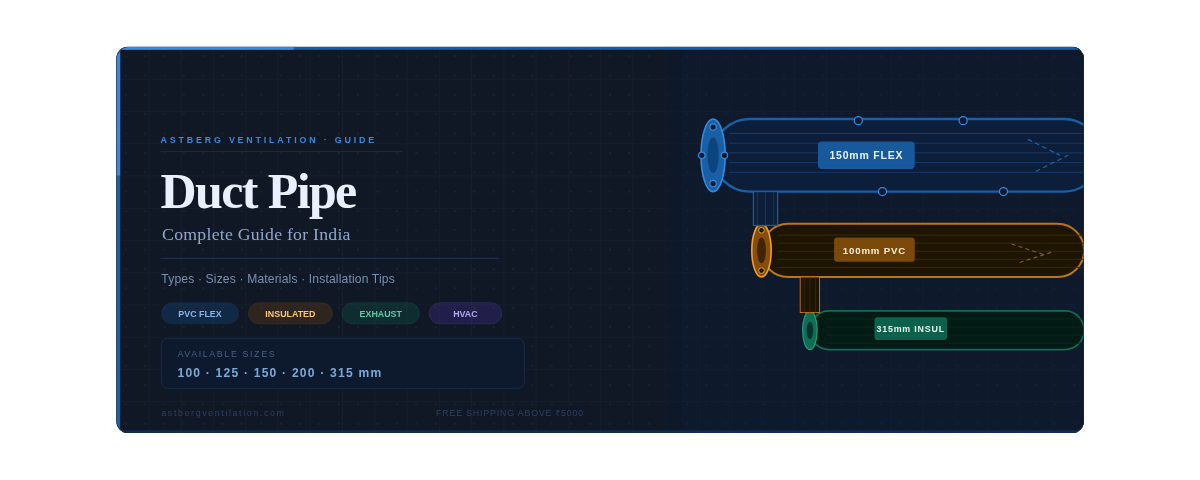Click the Duct Pipe headline
Image resolution: width=1200 pixels, height=480 pixels.
(258, 191)
